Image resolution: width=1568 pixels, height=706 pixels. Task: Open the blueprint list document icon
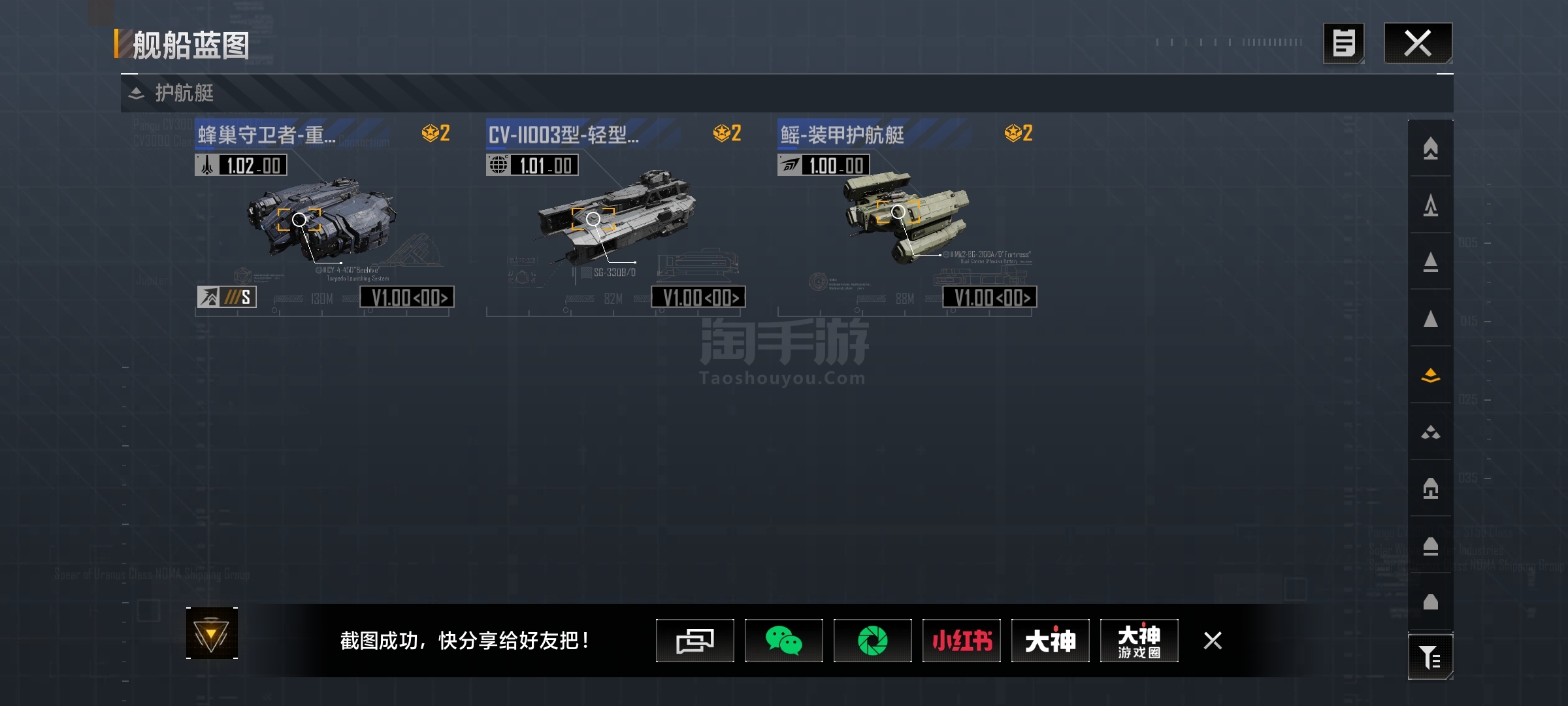(1344, 43)
